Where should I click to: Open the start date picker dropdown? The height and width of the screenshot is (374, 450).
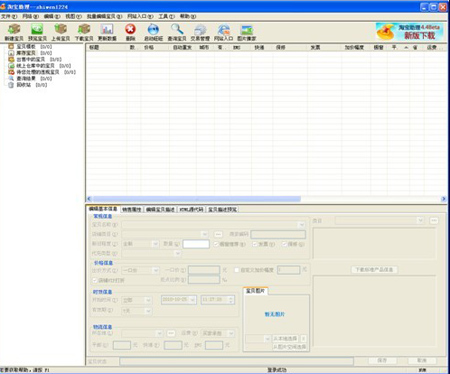(x=192, y=300)
